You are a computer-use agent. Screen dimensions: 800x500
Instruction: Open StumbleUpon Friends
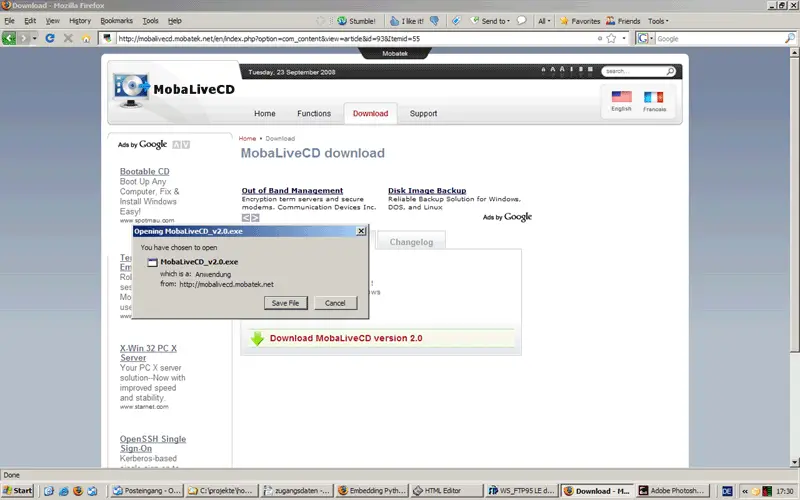[x=623, y=21]
